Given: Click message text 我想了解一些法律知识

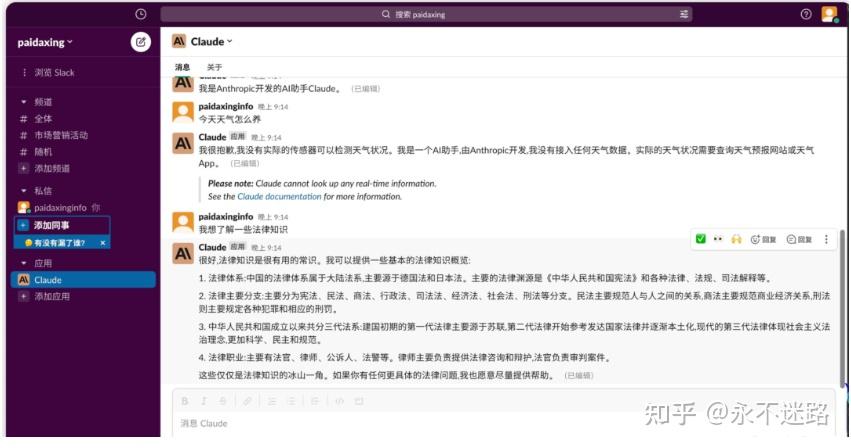Looking at the screenshot, I should [243, 229].
